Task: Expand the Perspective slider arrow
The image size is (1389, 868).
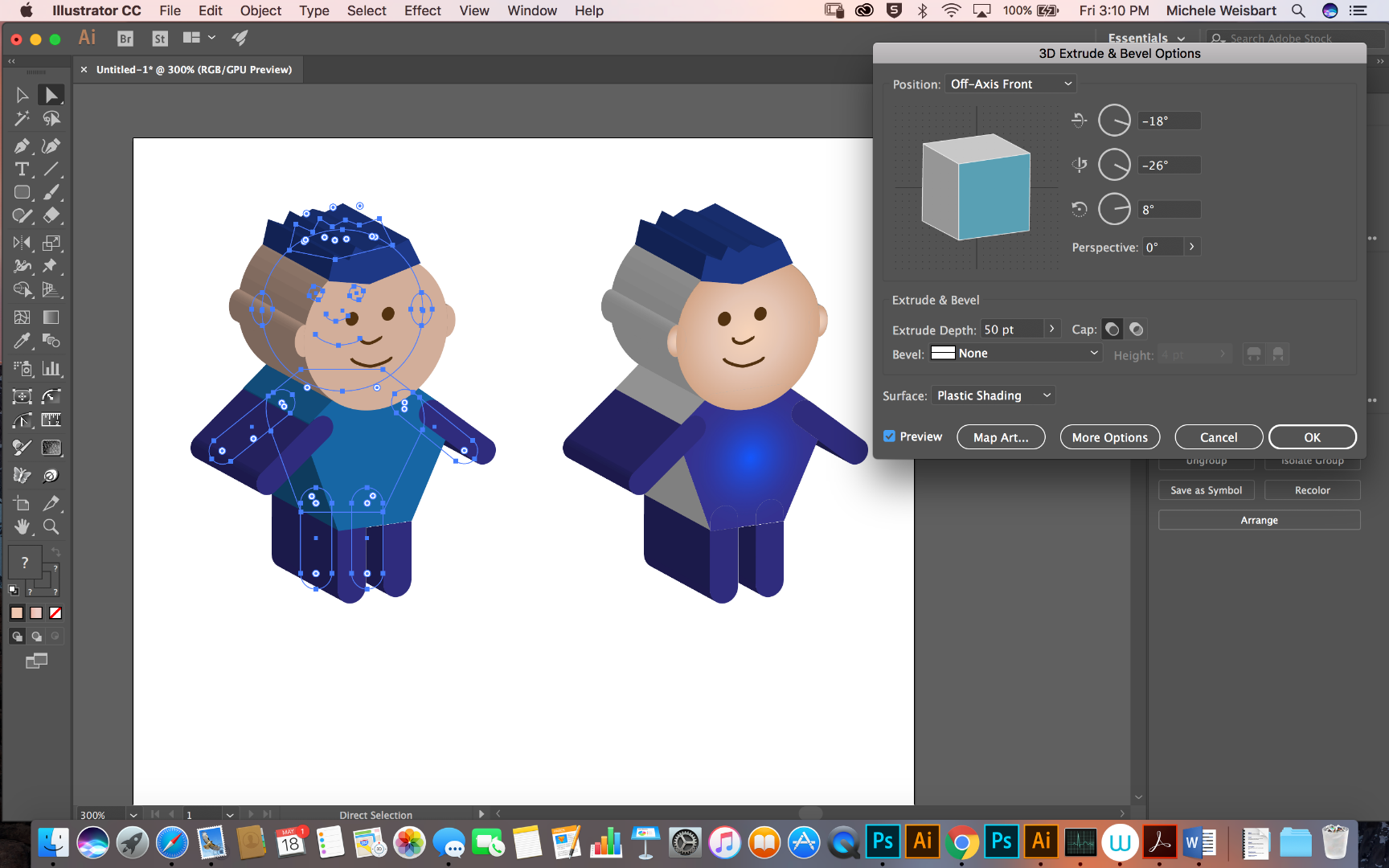Action: [x=1192, y=247]
